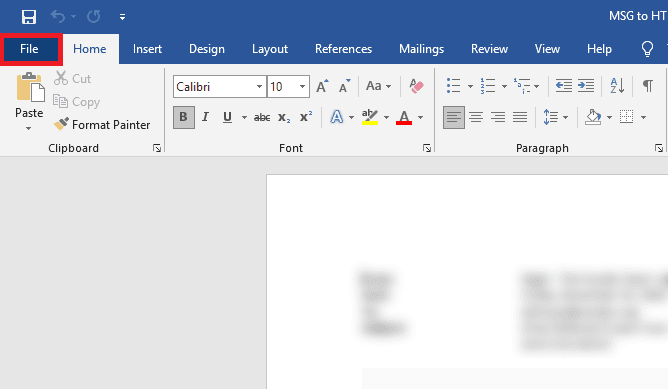
Task: Click Clear All Formatting eraser icon
Action: point(416,86)
